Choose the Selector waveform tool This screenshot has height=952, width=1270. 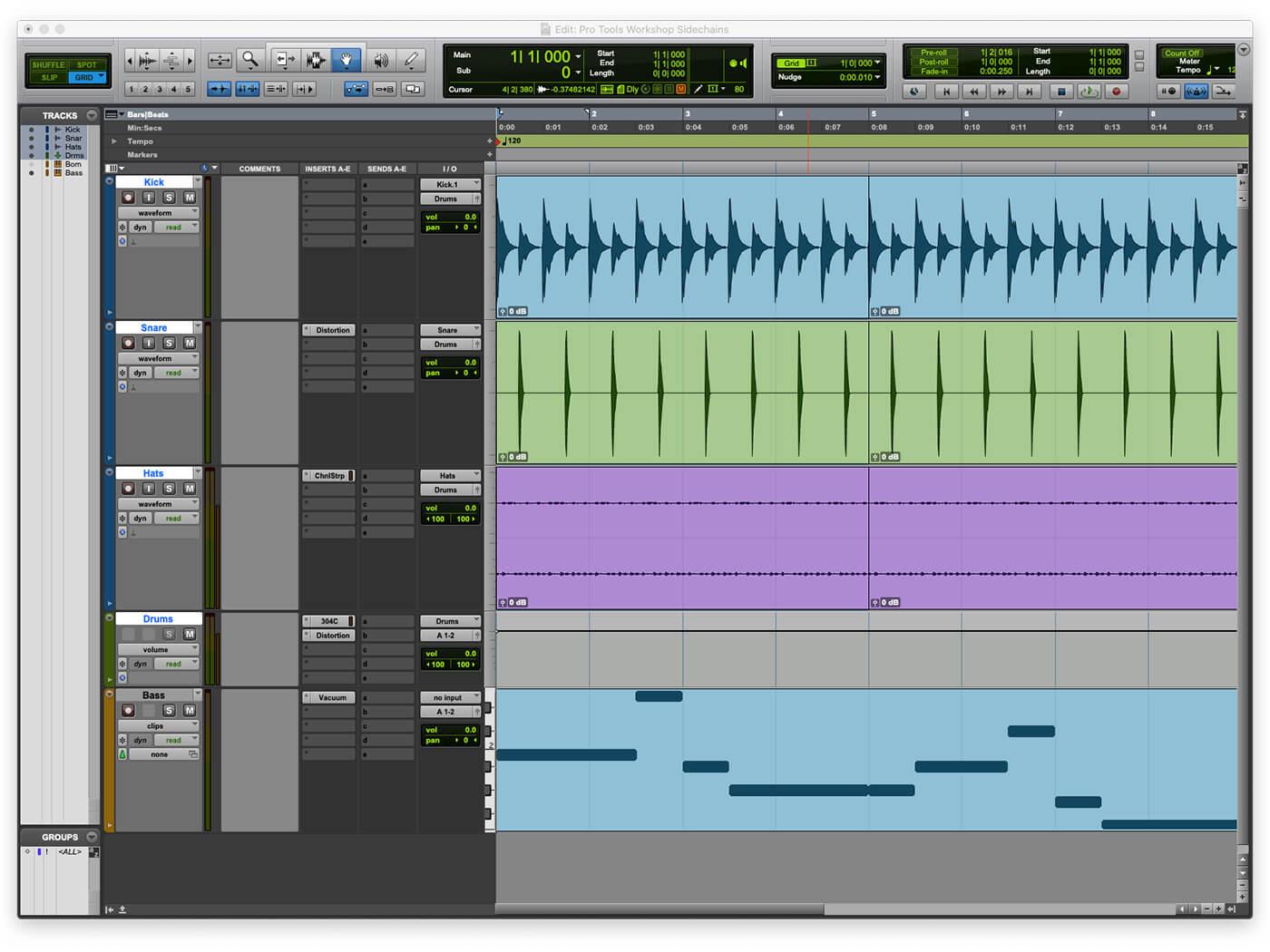pyautogui.click(x=315, y=60)
